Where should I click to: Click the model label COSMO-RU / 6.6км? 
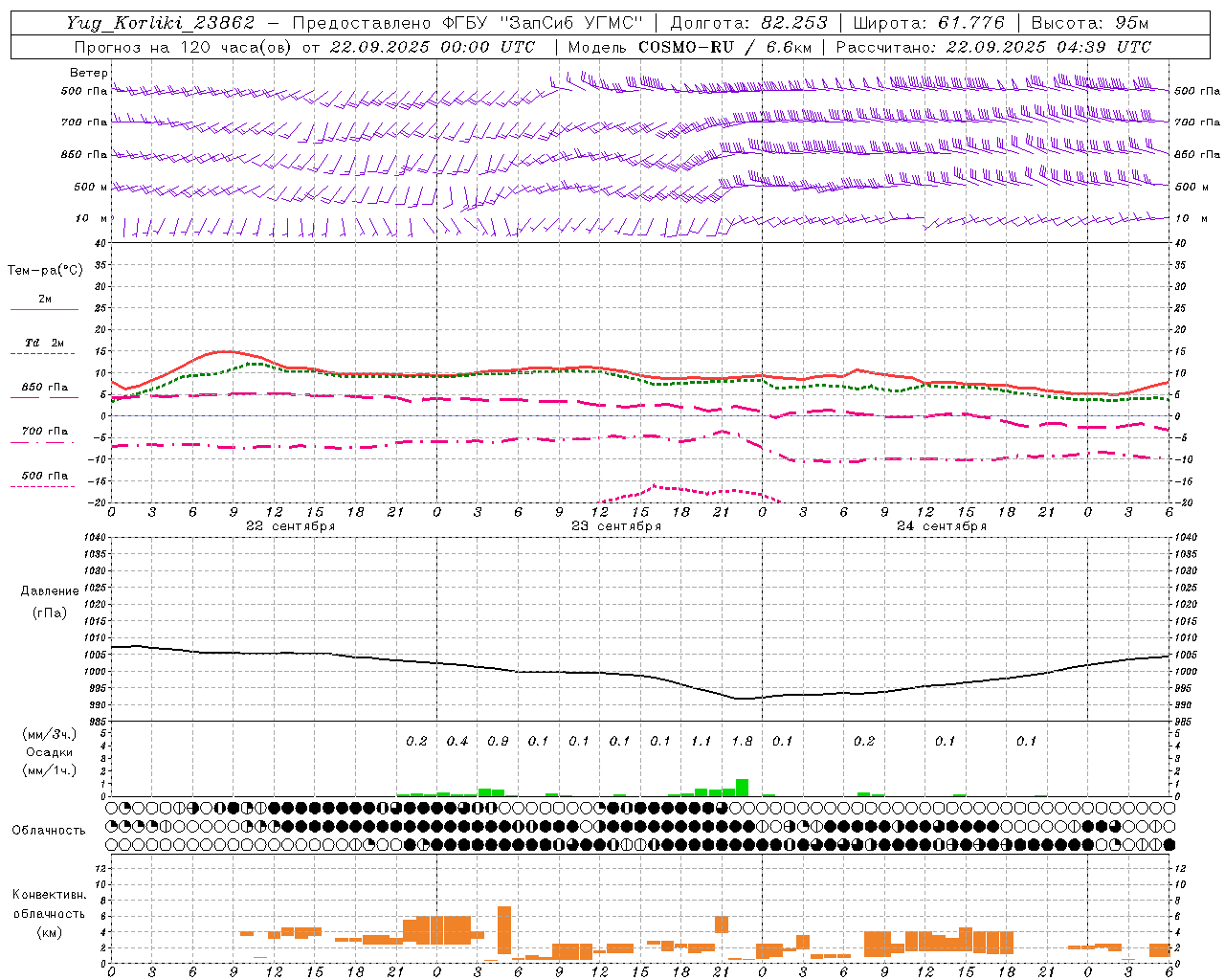[x=725, y=47]
